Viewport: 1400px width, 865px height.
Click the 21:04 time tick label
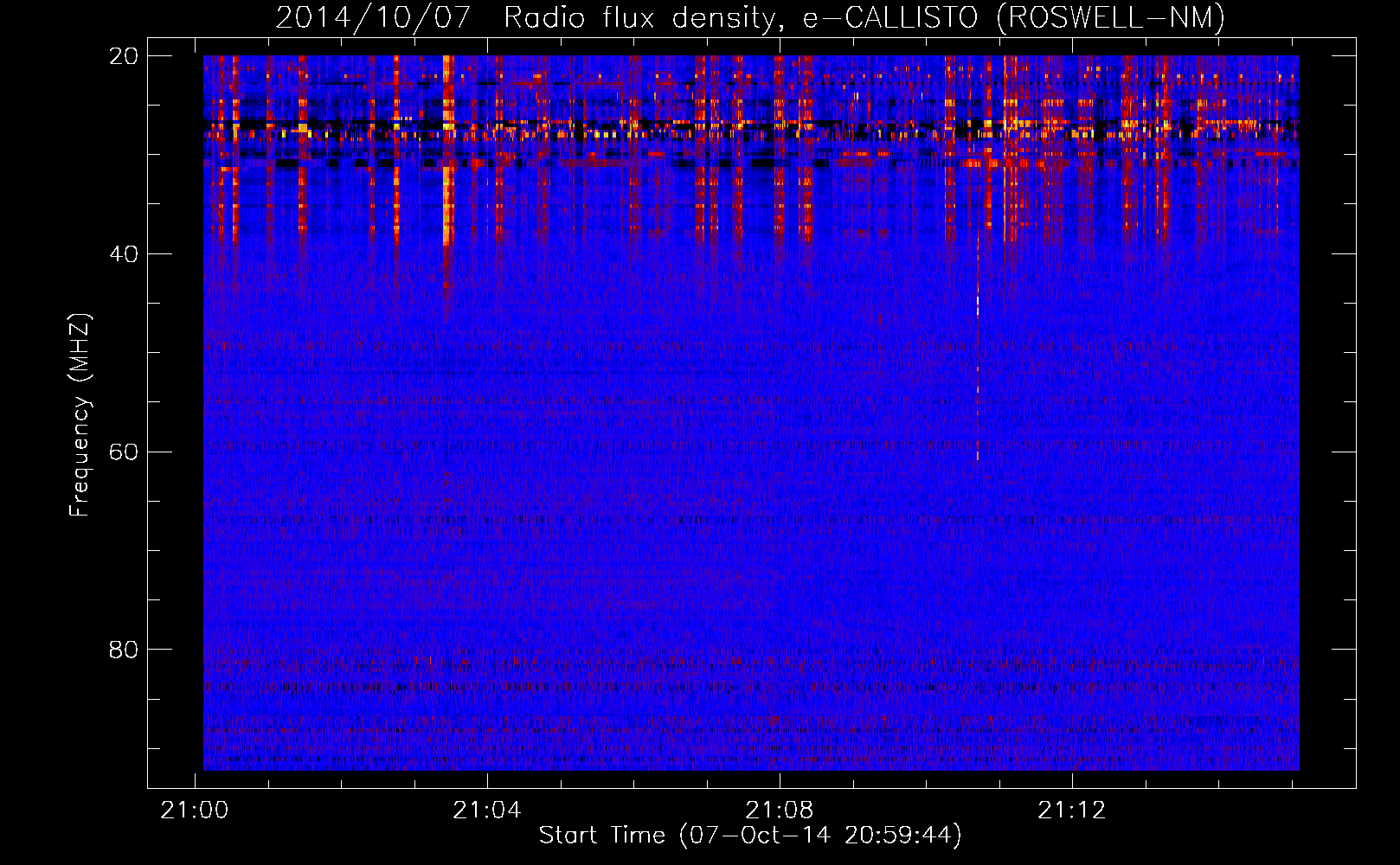tap(487, 810)
